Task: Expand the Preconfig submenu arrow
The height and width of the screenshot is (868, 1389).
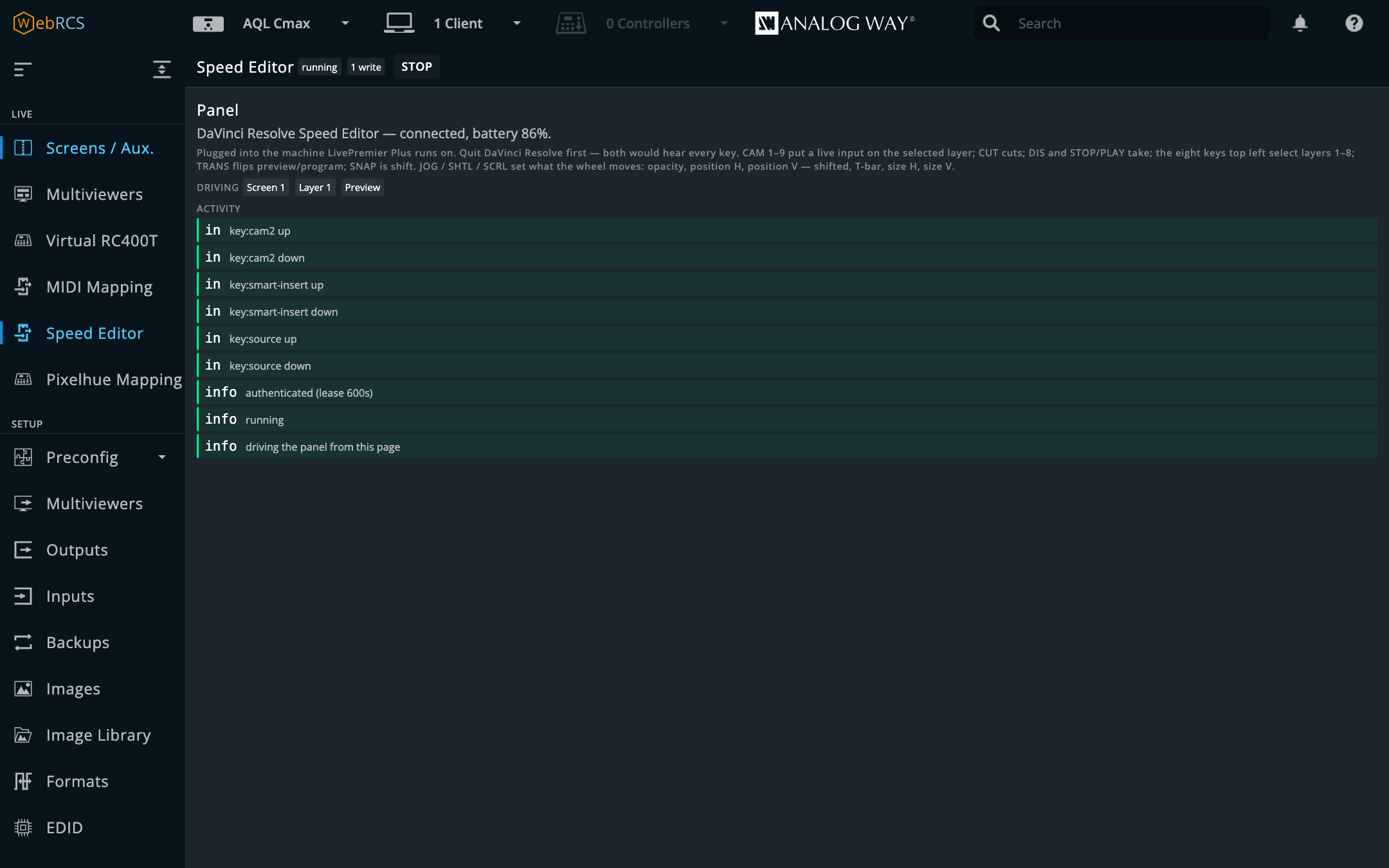Action: [x=162, y=457]
